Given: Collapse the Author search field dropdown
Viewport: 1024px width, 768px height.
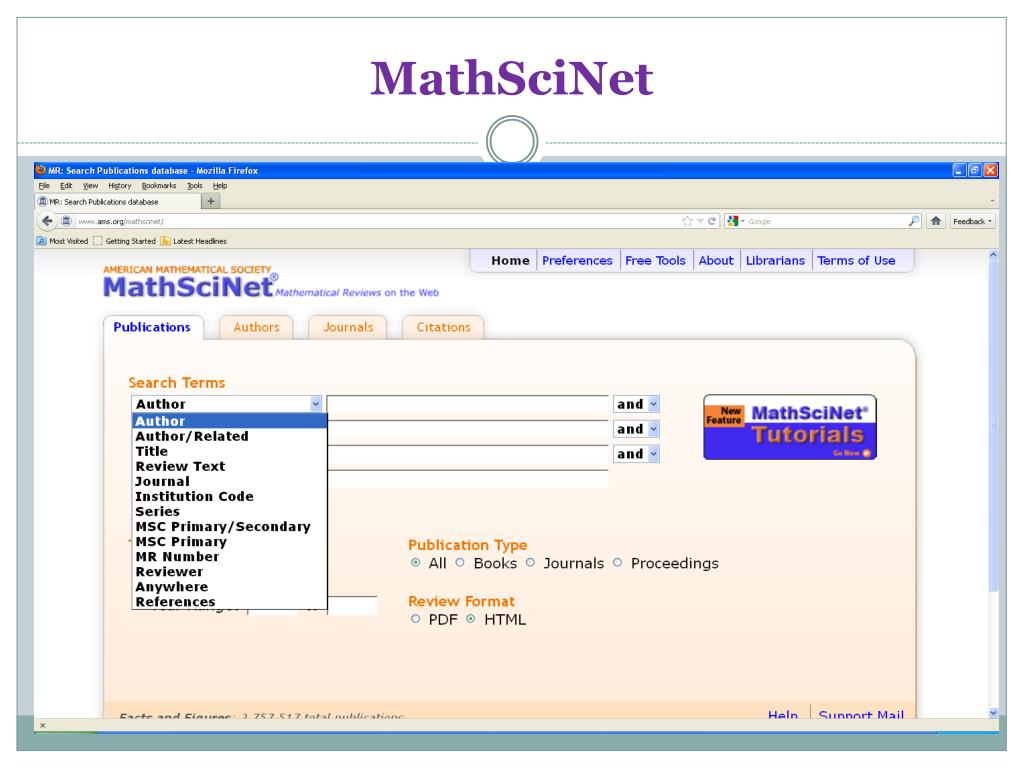Looking at the screenshot, I should (315, 404).
